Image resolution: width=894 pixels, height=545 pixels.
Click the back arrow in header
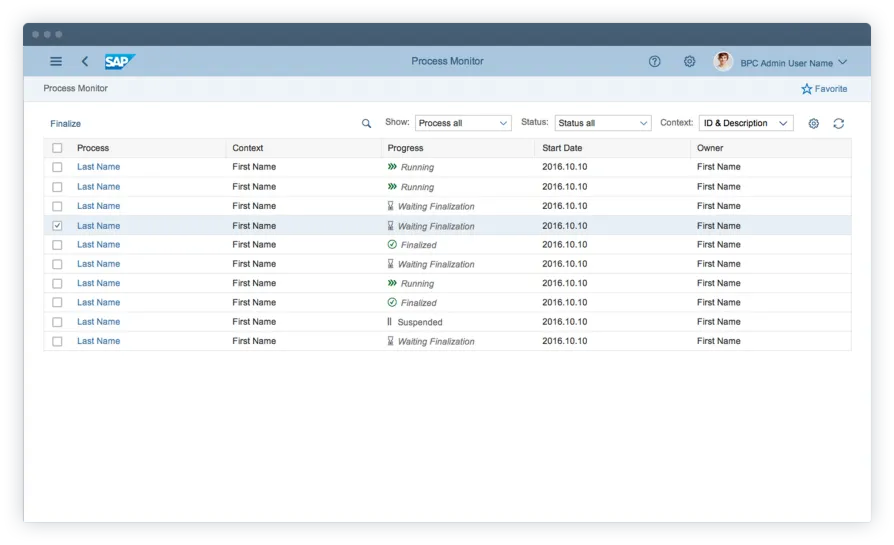tap(85, 62)
